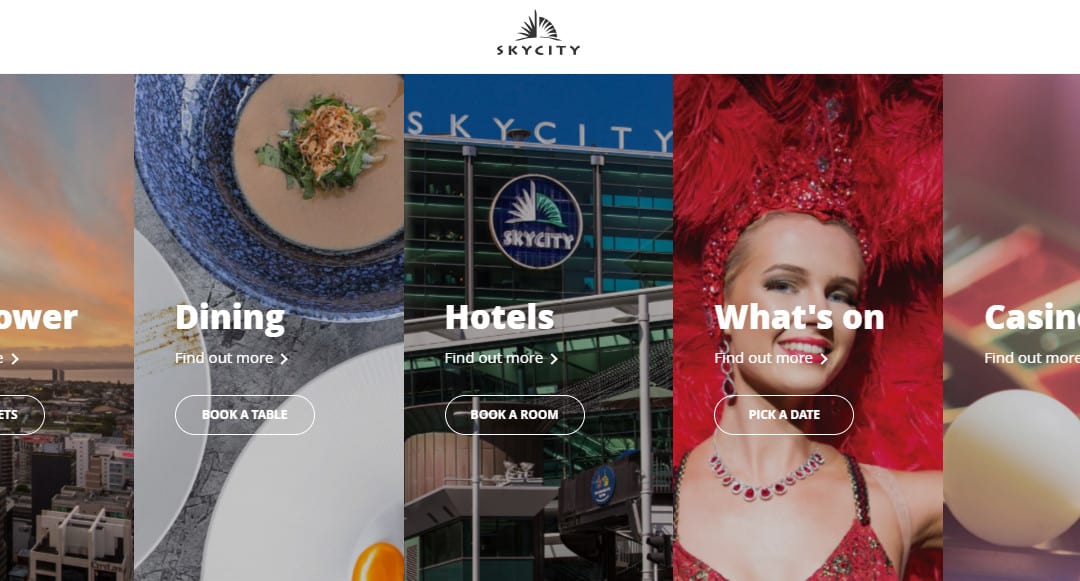Click the chevron after What's on Find out more
This screenshot has height=581, width=1080.
click(x=824, y=359)
